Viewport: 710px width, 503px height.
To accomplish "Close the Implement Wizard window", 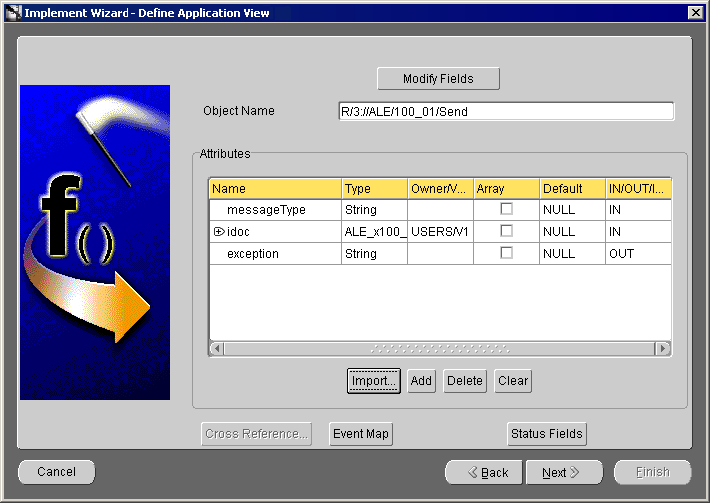I will click(x=696, y=13).
